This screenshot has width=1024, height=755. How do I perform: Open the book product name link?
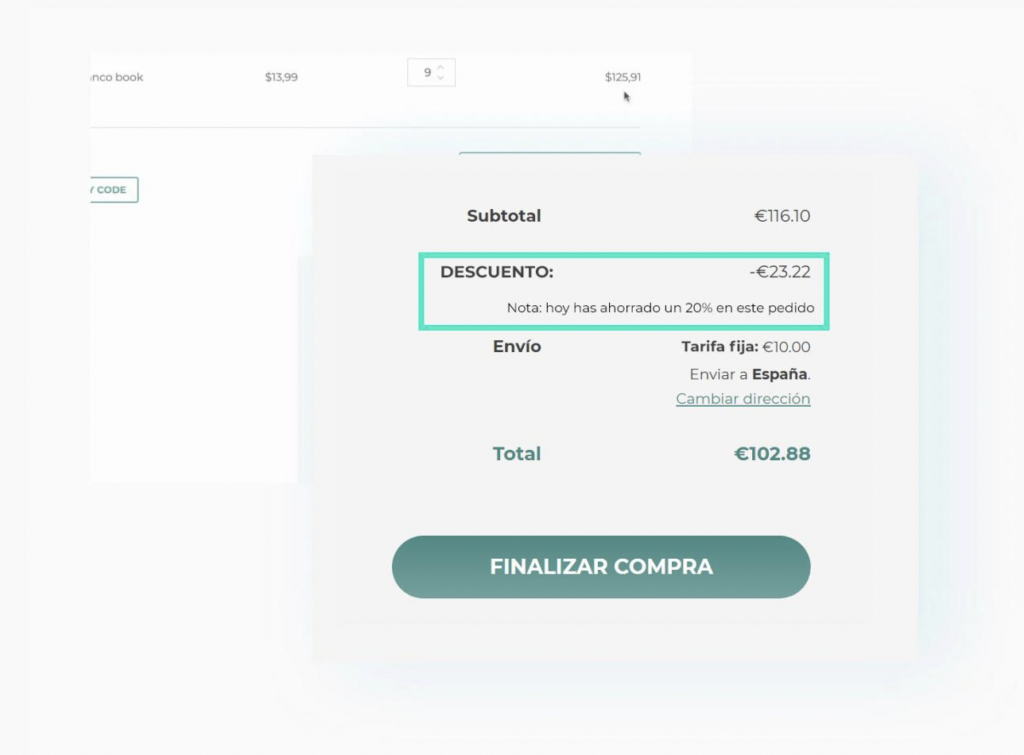click(x=116, y=77)
